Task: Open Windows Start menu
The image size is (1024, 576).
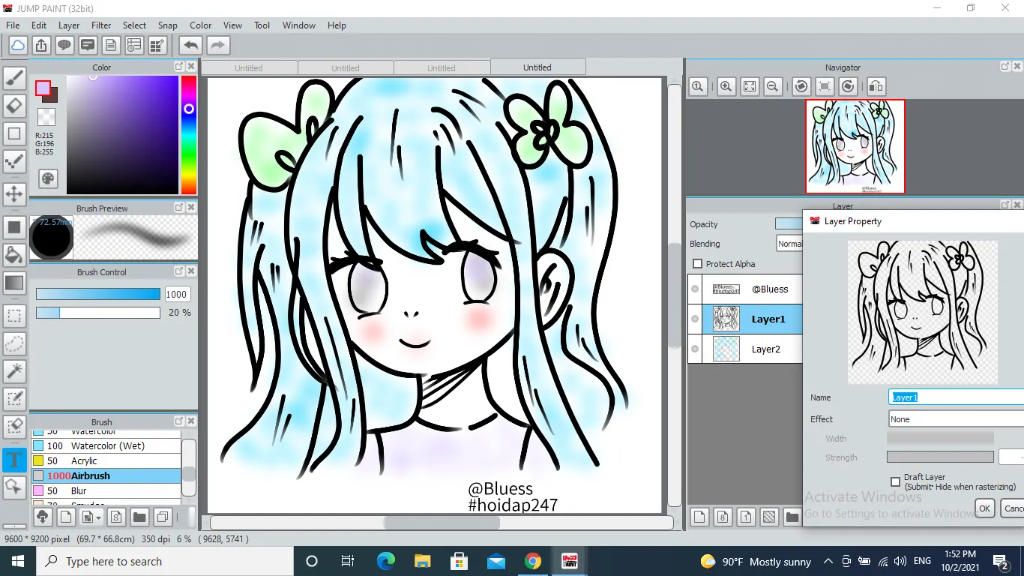Action: pos(18,561)
